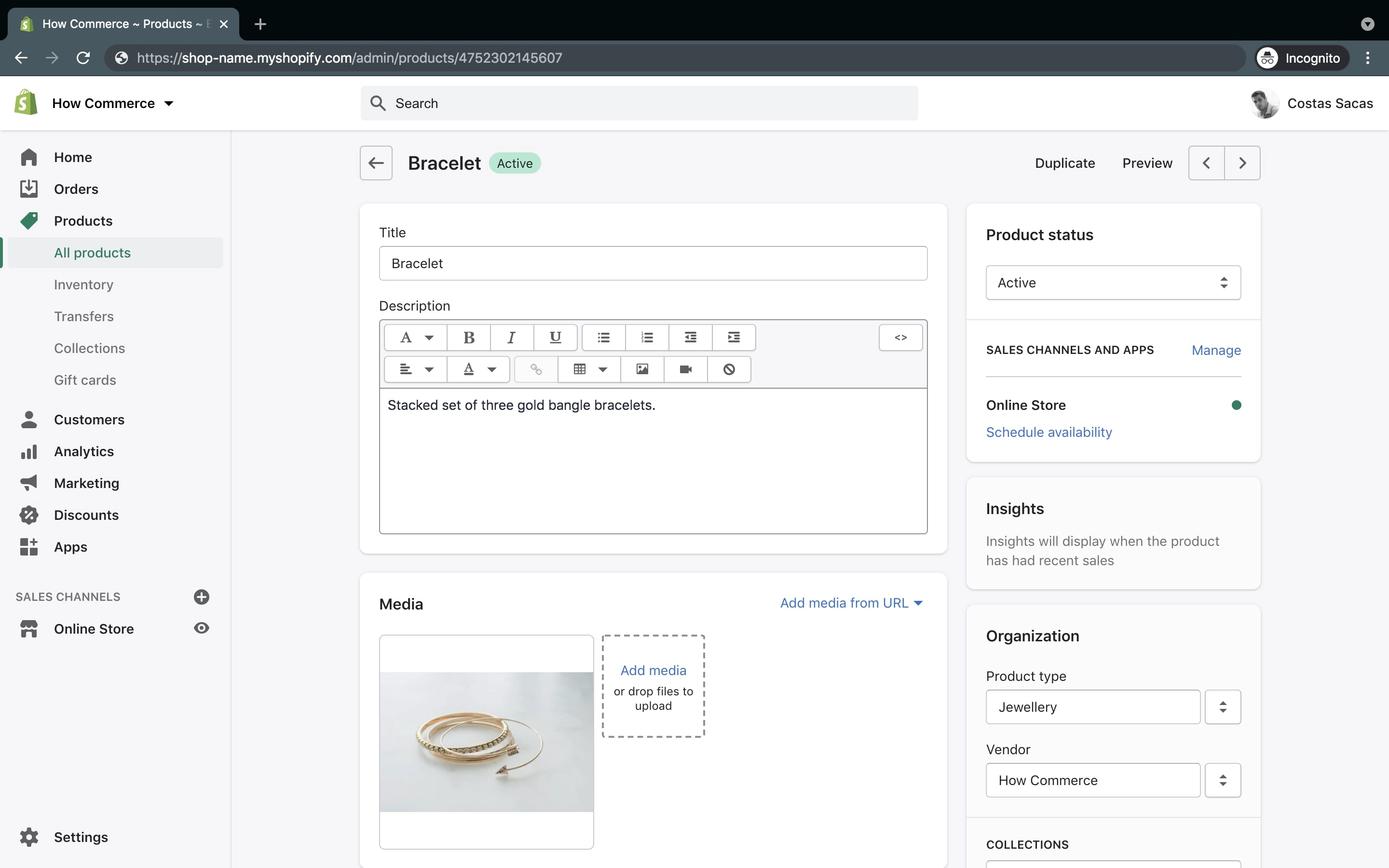
Task: Click into the description text area
Action: click(653, 461)
